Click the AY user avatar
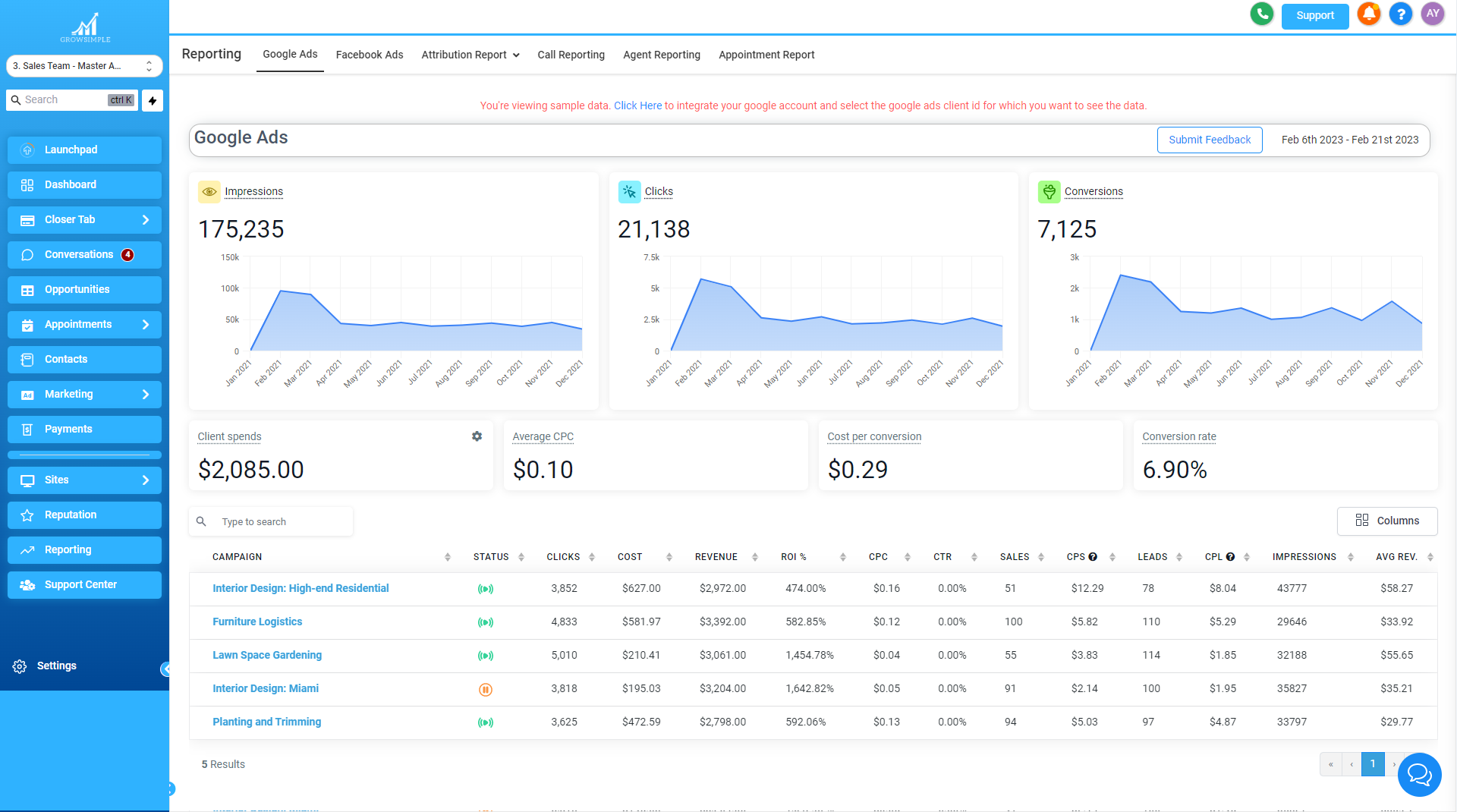 point(1432,14)
